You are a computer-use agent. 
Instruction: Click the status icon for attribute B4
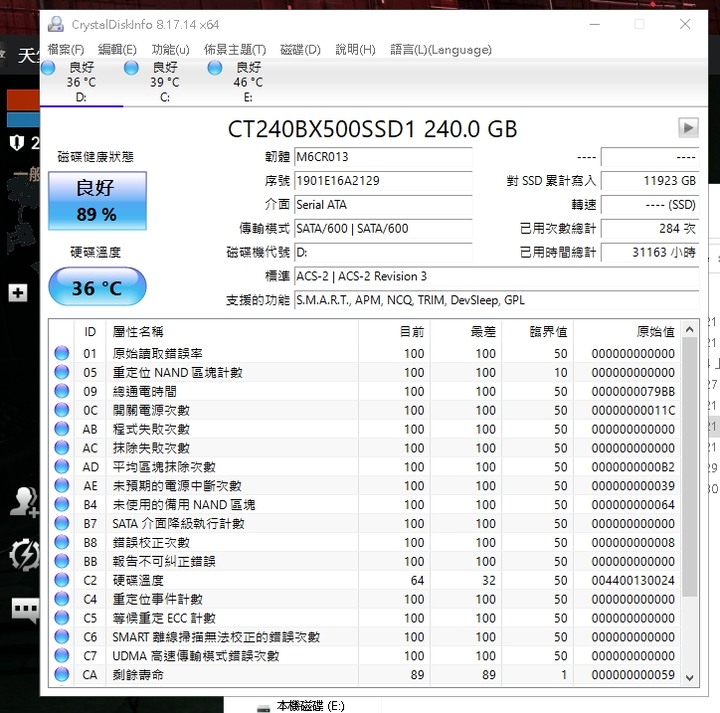pos(62,504)
